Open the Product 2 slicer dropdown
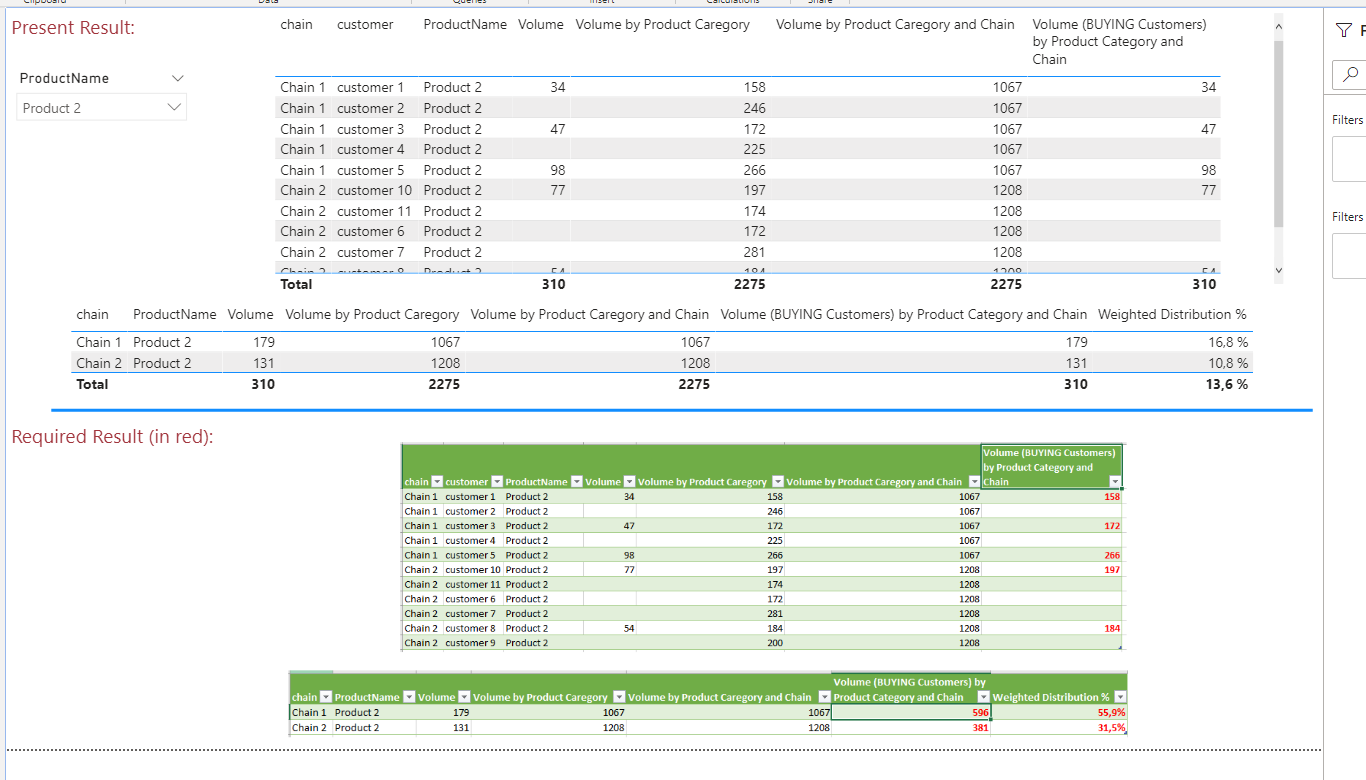Image resolution: width=1366 pixels, height=780 pixels. 101,108
